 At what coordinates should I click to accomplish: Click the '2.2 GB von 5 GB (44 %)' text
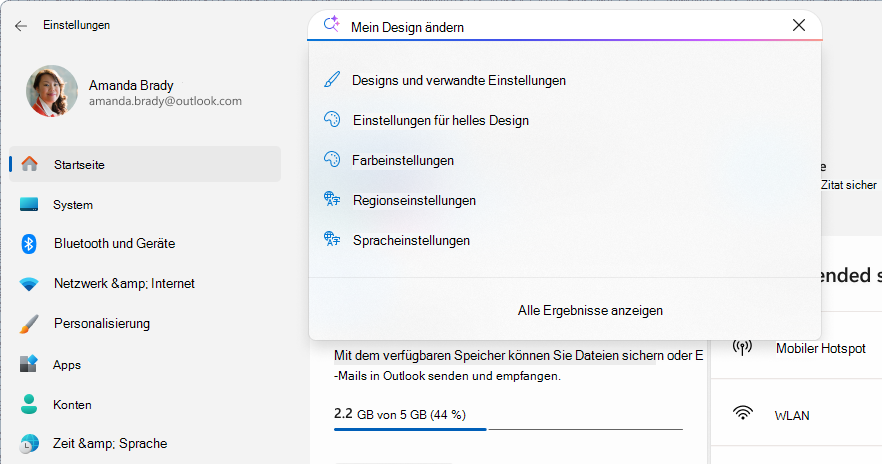pos(400,415)
